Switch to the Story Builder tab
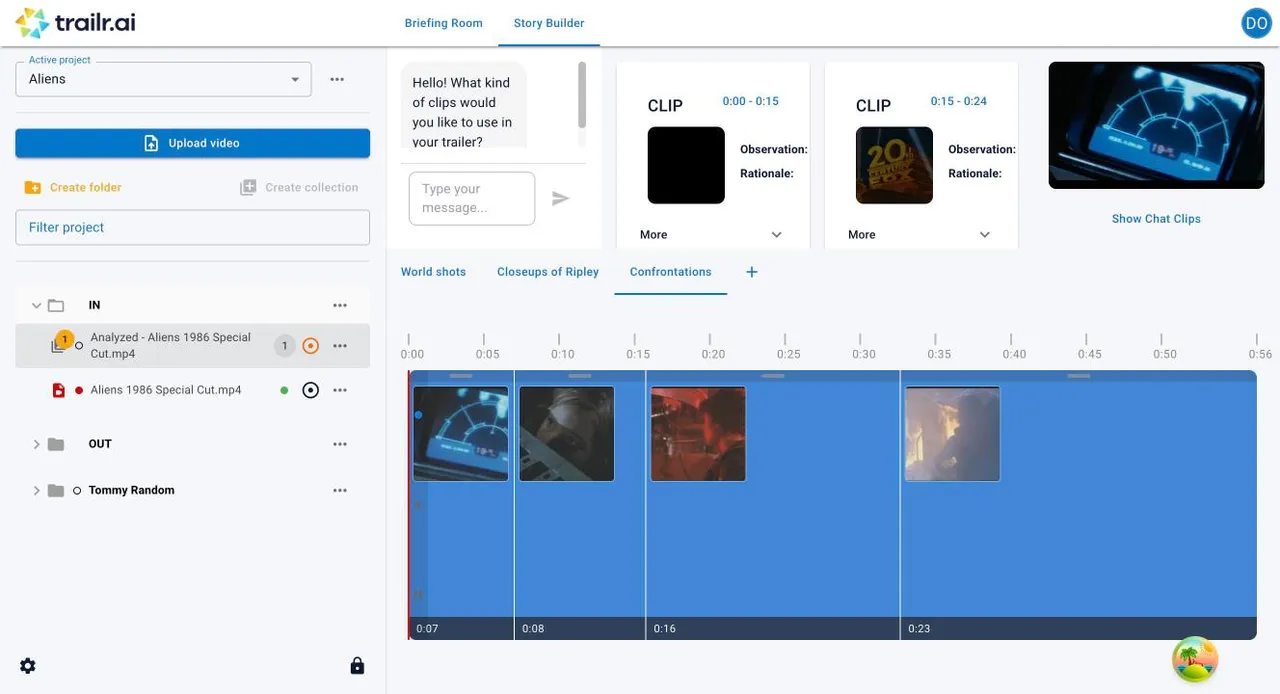The height and width of the screenshot is (694, 1280). [x=549, y=23]
